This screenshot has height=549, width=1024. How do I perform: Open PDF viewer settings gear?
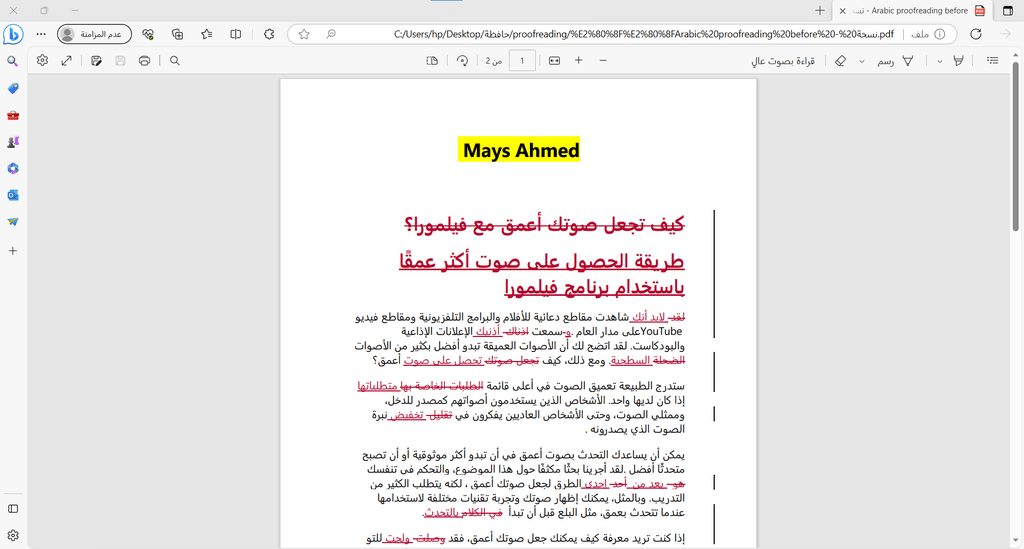(42, 61)
